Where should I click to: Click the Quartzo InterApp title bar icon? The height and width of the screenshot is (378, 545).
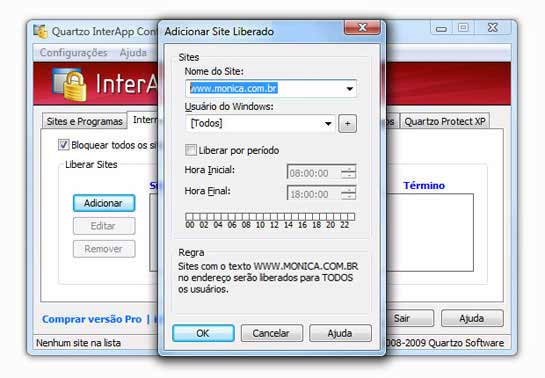coord(41,32)
